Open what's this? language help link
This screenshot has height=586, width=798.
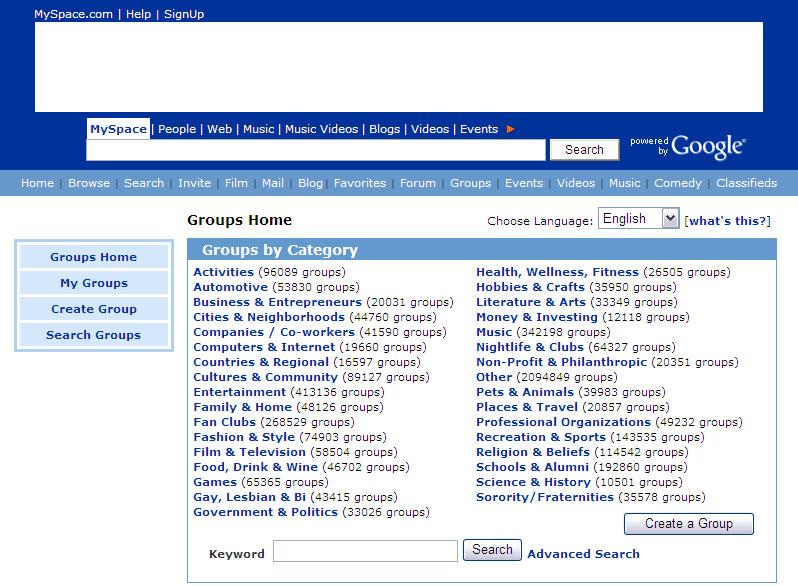[x=727, y=221]
